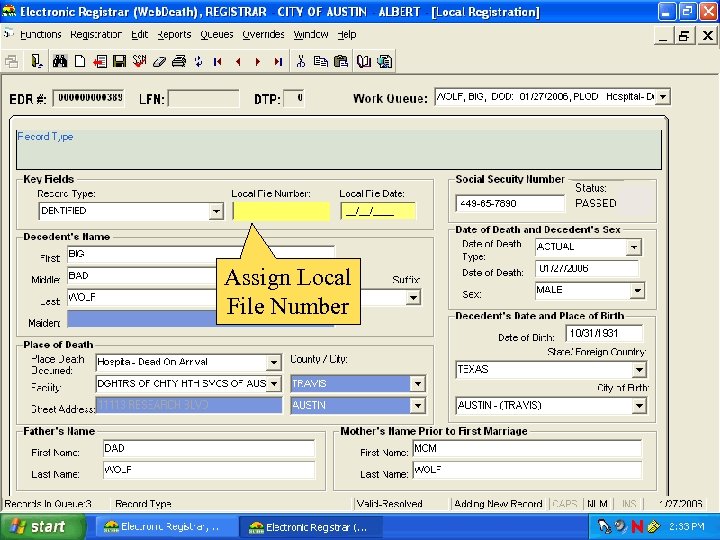Go to first record using toolbar arrow
Viewport: 720px width, 540px height.
pos(217,61)
